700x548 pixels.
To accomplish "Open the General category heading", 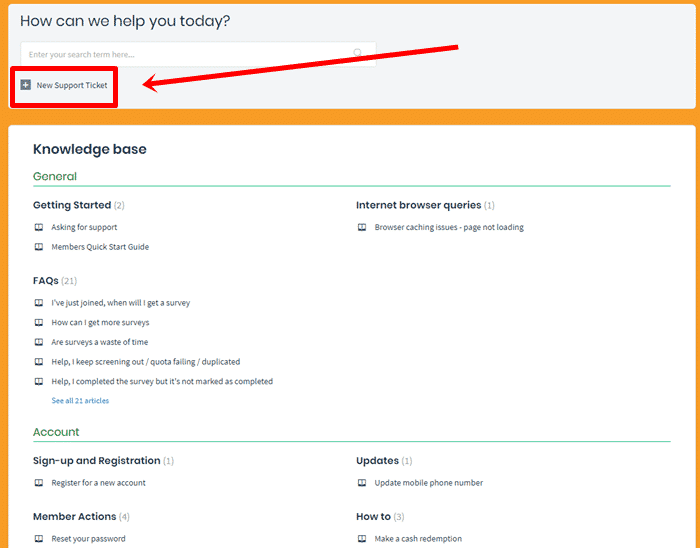I will point(55,176).
